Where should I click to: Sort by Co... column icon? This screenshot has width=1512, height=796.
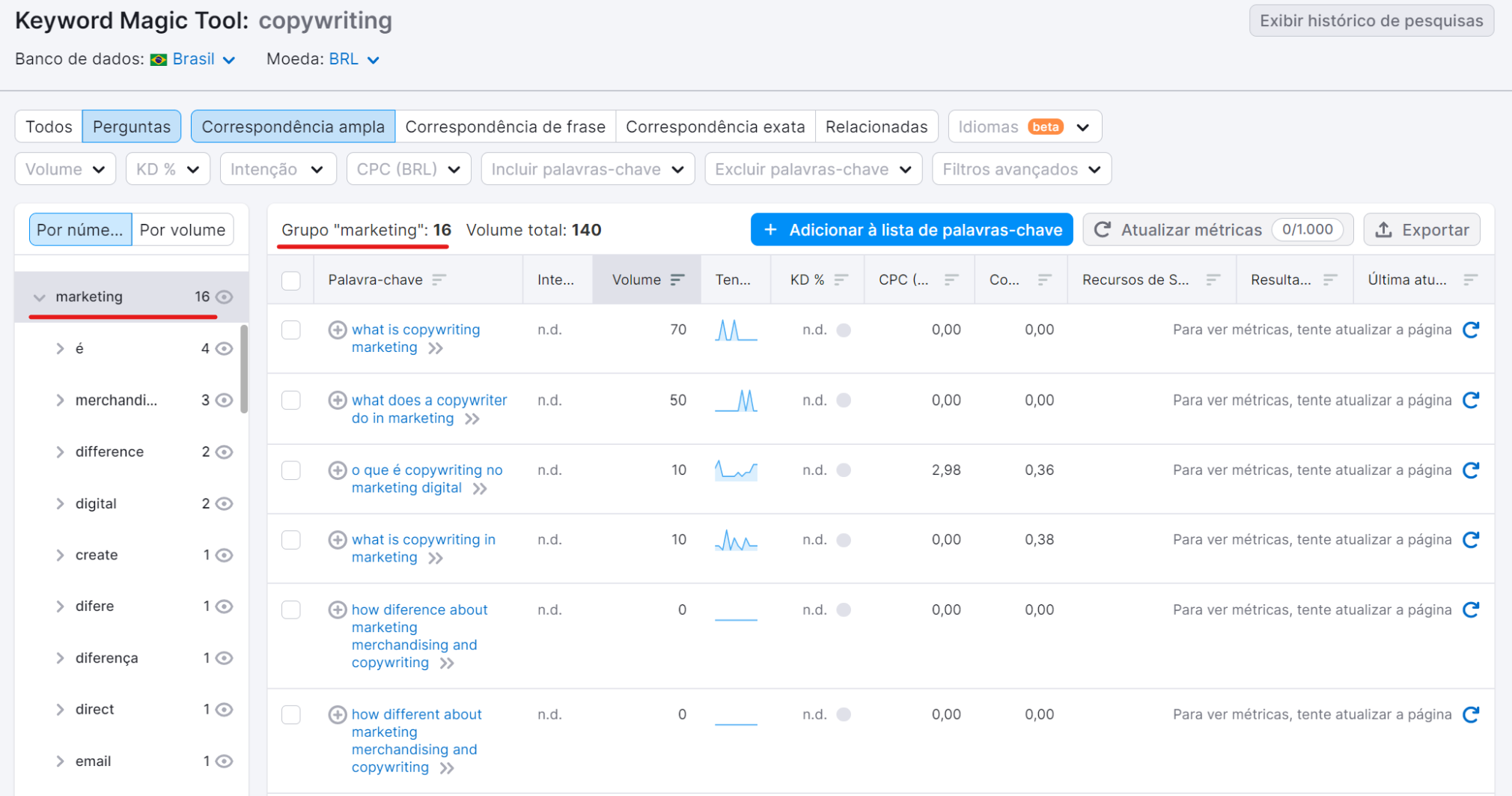(1045, 279)
